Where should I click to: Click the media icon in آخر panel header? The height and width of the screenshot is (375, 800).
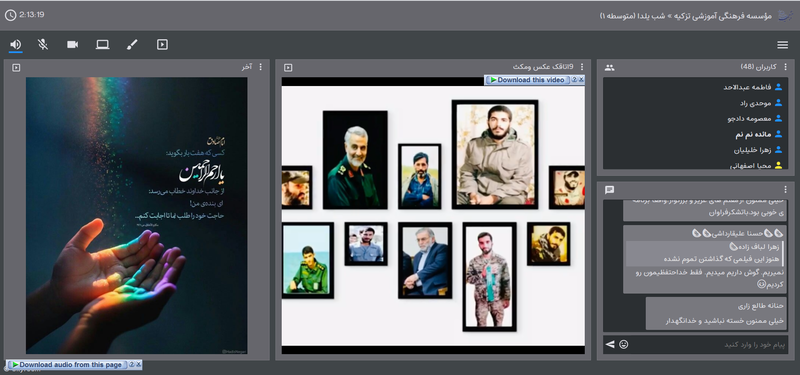tap(16, 67)
